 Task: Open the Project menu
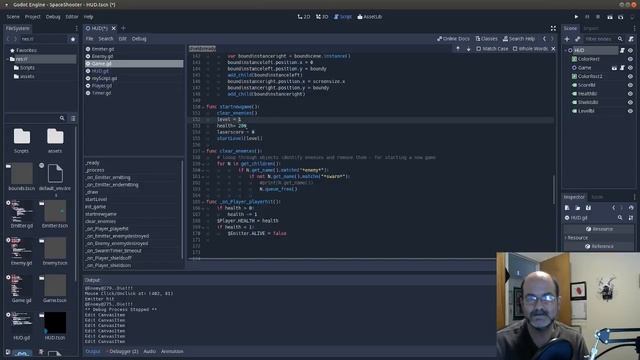point(33,17)
